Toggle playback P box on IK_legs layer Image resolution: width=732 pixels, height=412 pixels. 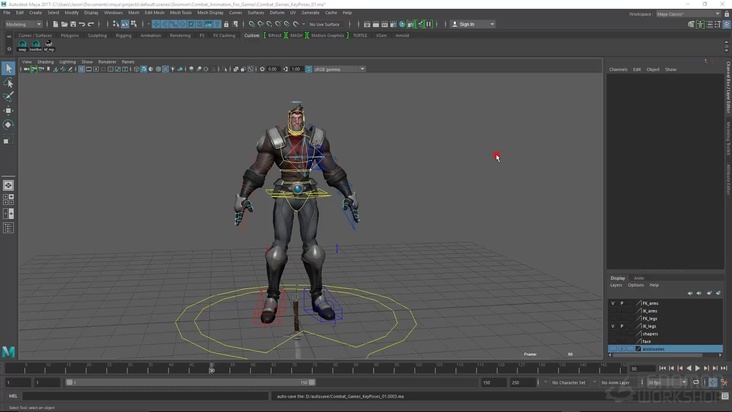click(x=621, y=326)
